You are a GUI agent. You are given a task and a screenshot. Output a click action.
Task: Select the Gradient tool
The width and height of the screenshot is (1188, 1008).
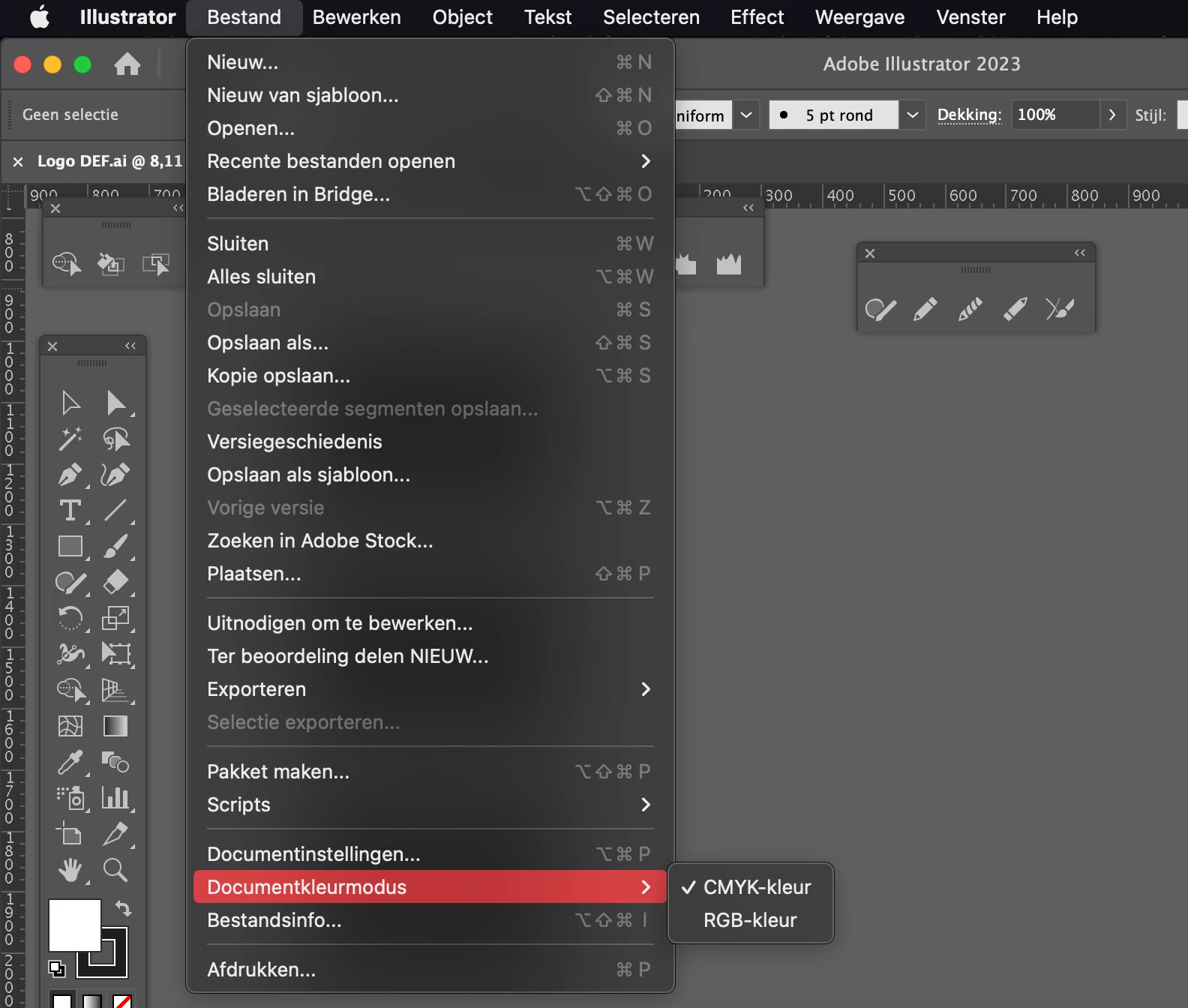point(115,726)
